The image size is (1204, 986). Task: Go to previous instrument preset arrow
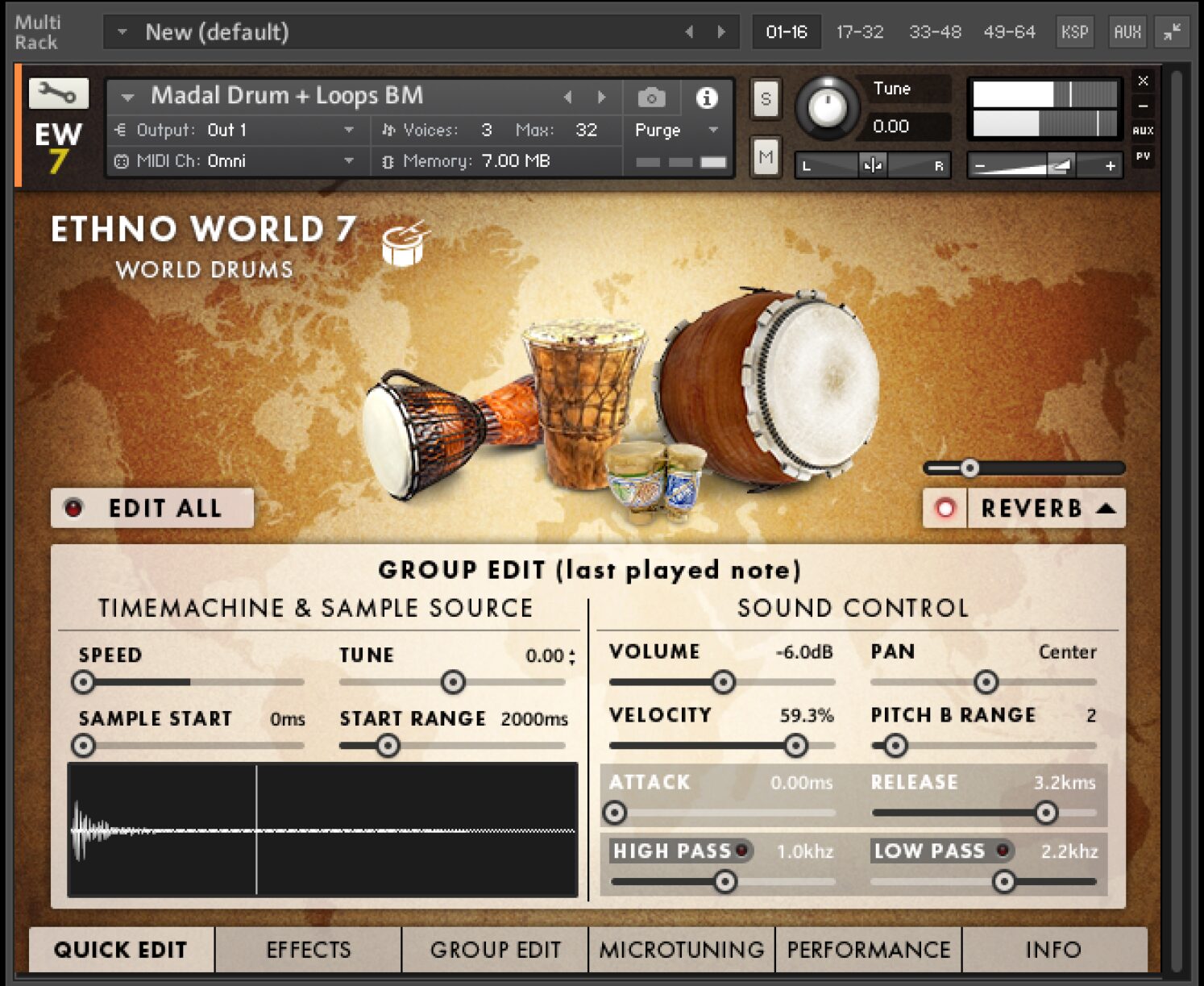568,97
